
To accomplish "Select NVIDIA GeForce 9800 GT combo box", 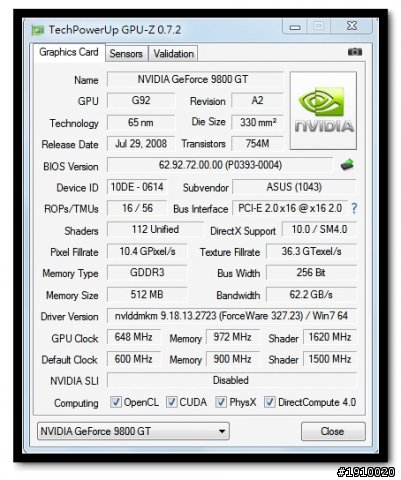I will pos(133,431).
